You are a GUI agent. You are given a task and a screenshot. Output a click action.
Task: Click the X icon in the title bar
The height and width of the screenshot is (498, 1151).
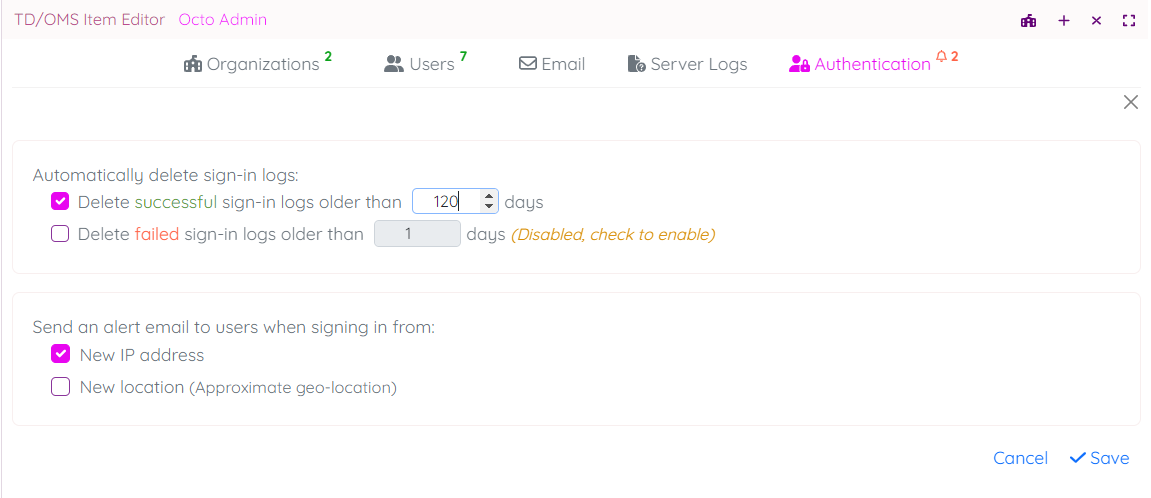(1096, 20)
